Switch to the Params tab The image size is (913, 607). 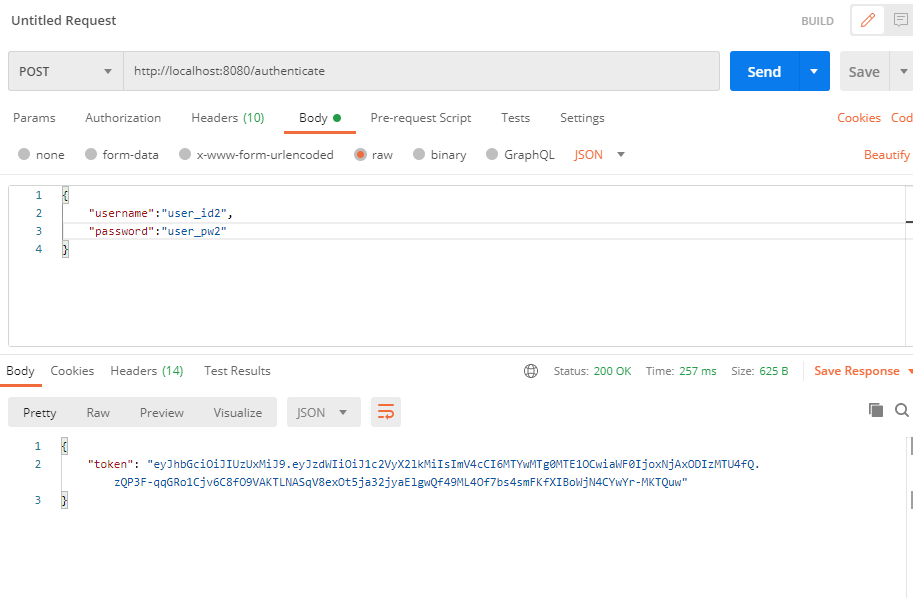[34, 118]
